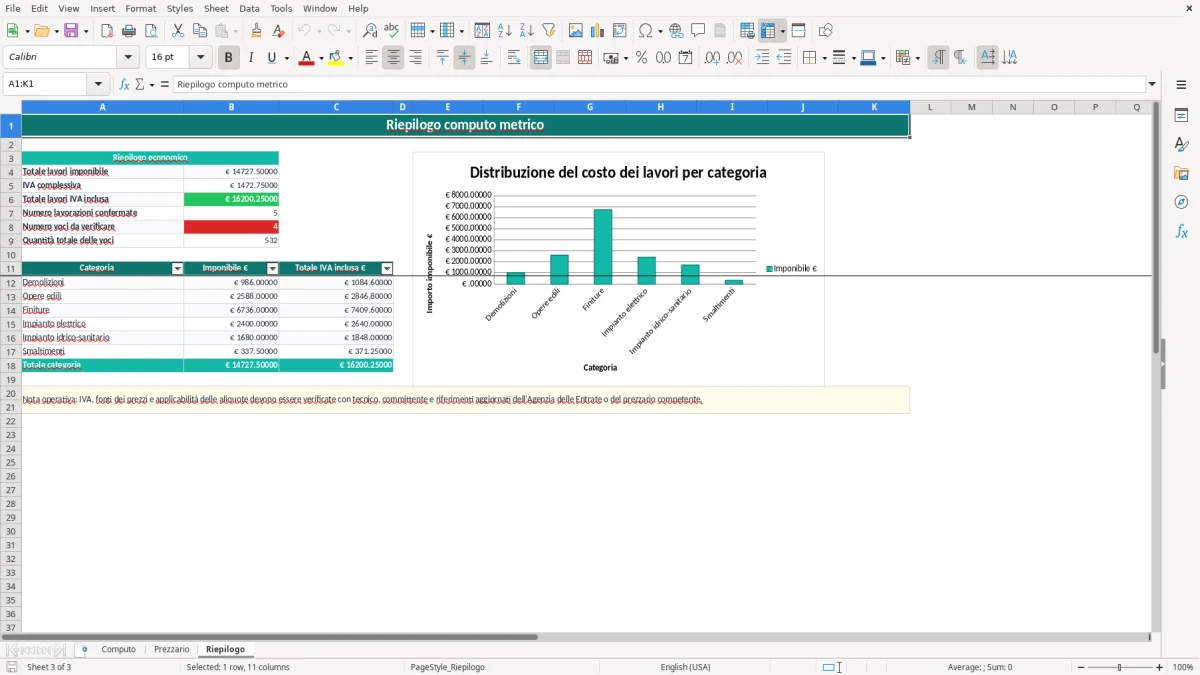Toggle Bold formatting

(x=228, y=58)
